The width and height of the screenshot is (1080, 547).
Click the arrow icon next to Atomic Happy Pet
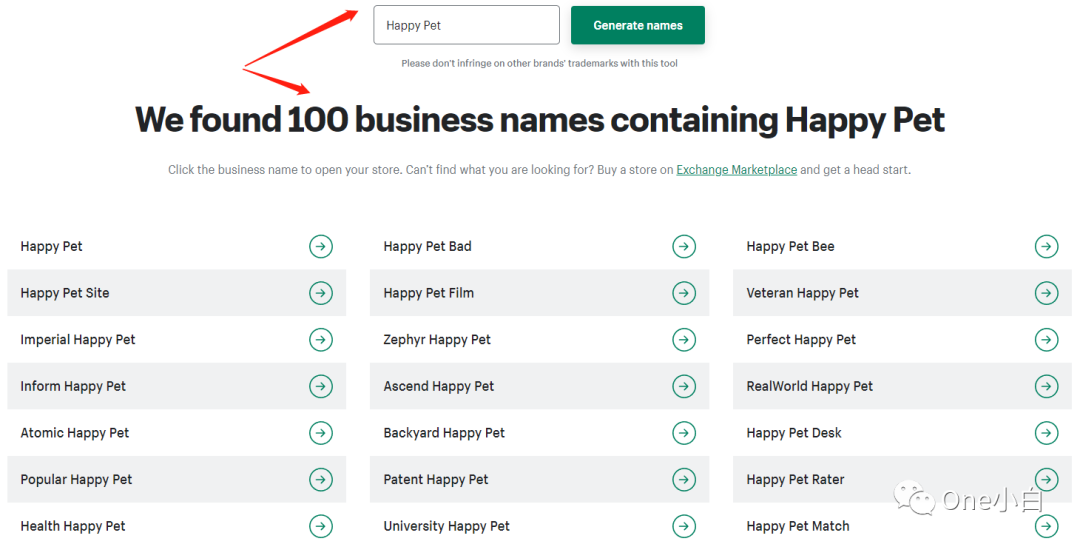(320, 433)
